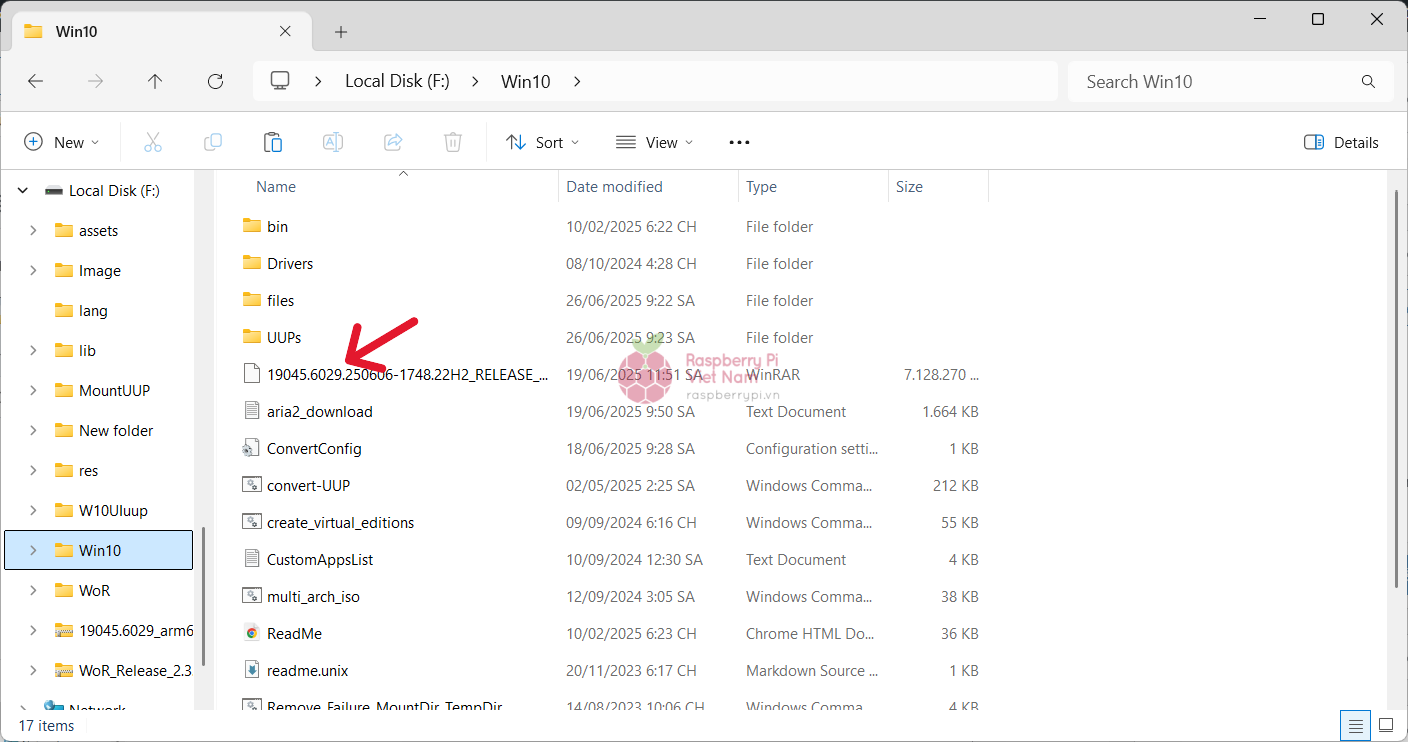Viewport: 1408px width, 742px height.
Task: Add a new tab with plus icon
Action: (341, 32)
